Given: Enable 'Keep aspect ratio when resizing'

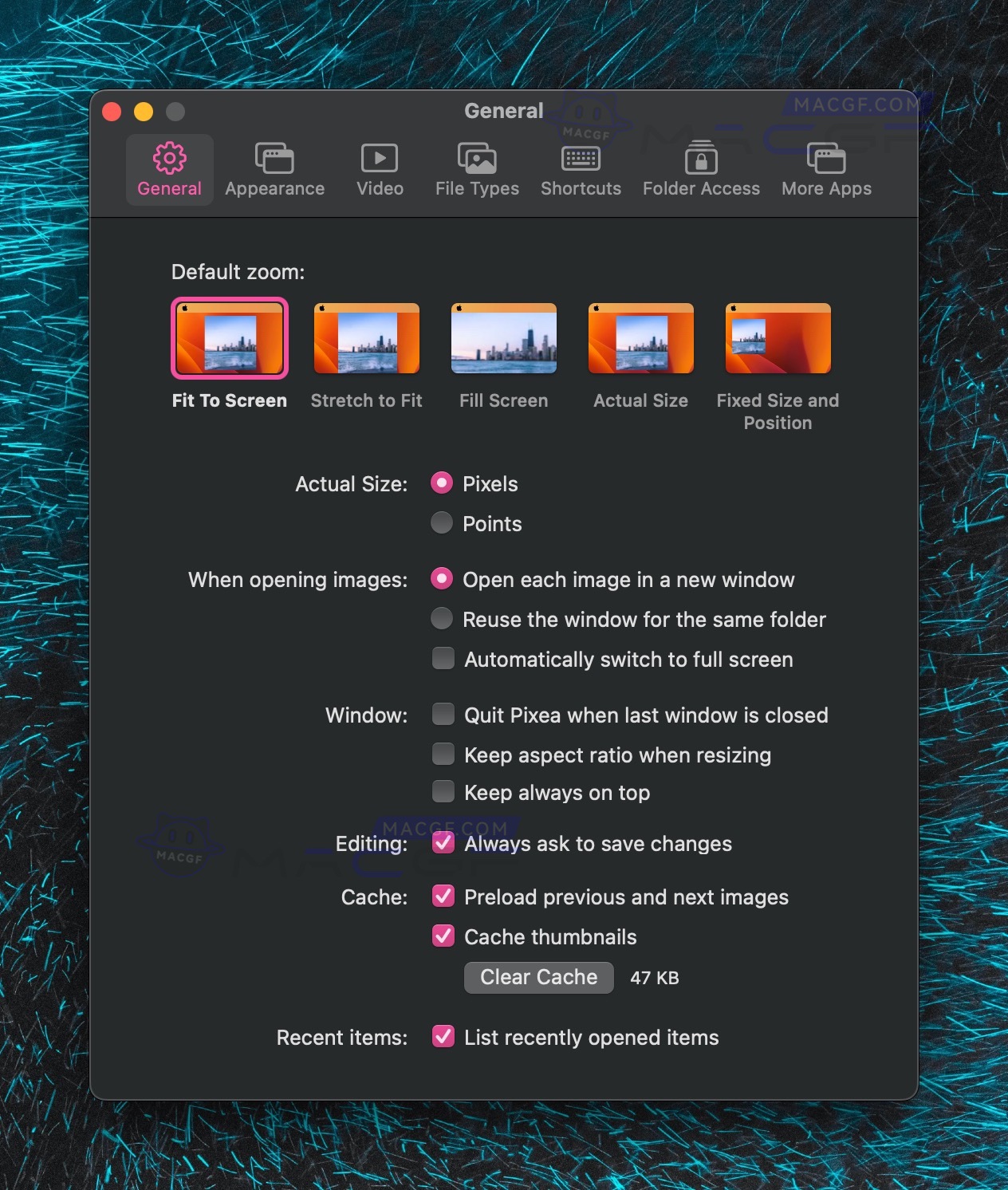Looking at the screenshot, I should [443, 754].
